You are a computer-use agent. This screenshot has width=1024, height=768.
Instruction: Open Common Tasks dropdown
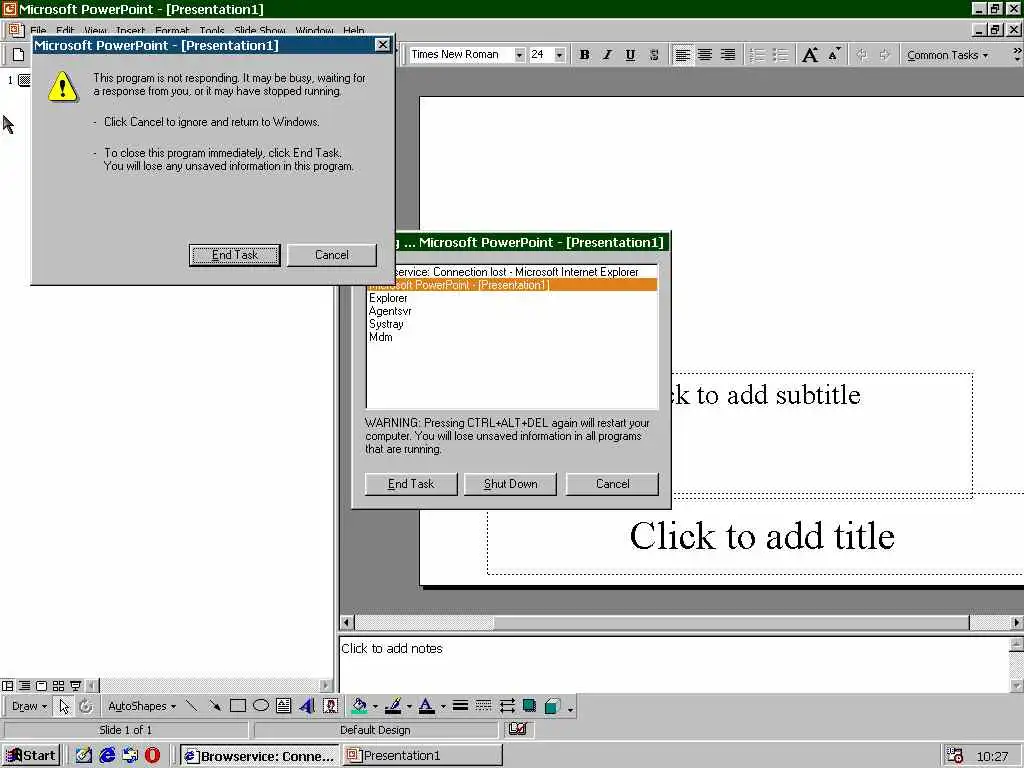coord(947,55)
